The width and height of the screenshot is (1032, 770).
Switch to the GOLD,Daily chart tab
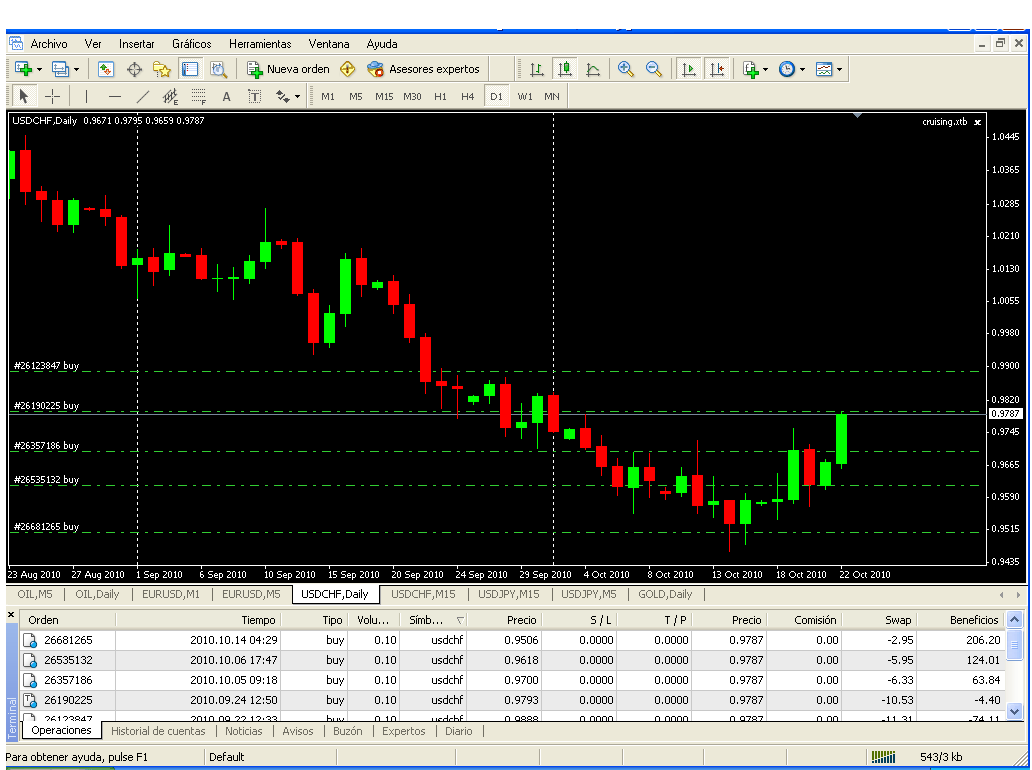665,594
